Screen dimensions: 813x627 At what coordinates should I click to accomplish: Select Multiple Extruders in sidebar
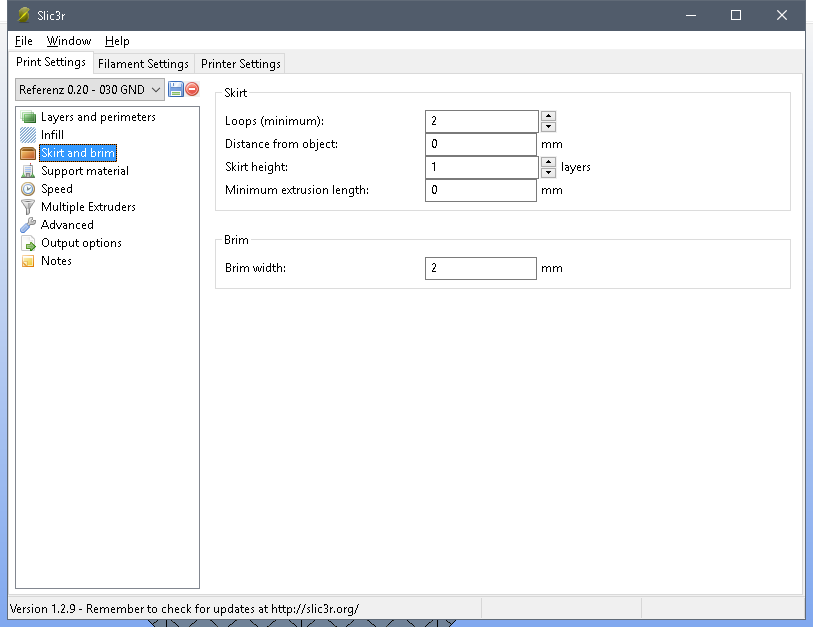(88, 207)
